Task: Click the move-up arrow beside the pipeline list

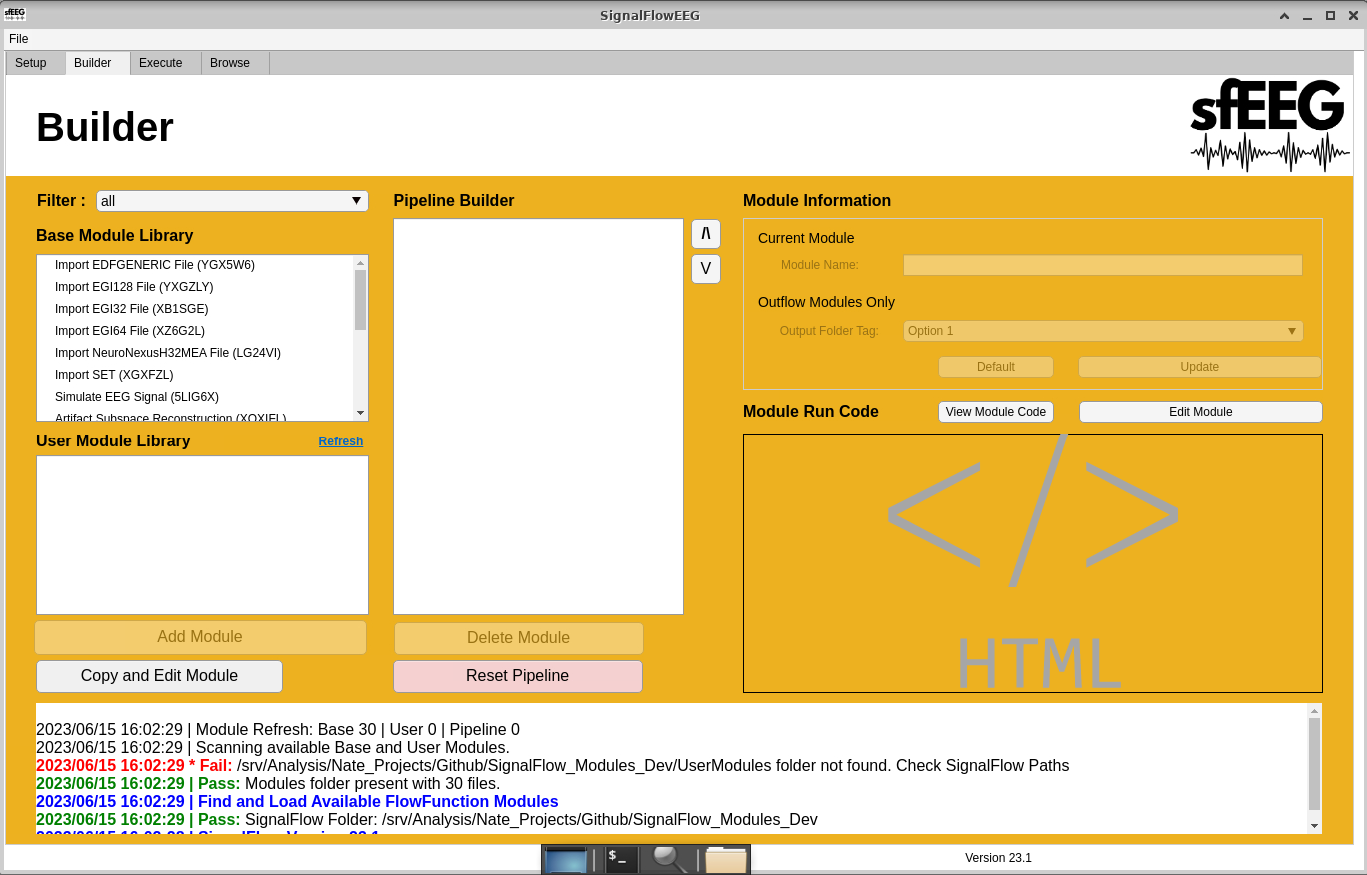Action: point(705,234)
